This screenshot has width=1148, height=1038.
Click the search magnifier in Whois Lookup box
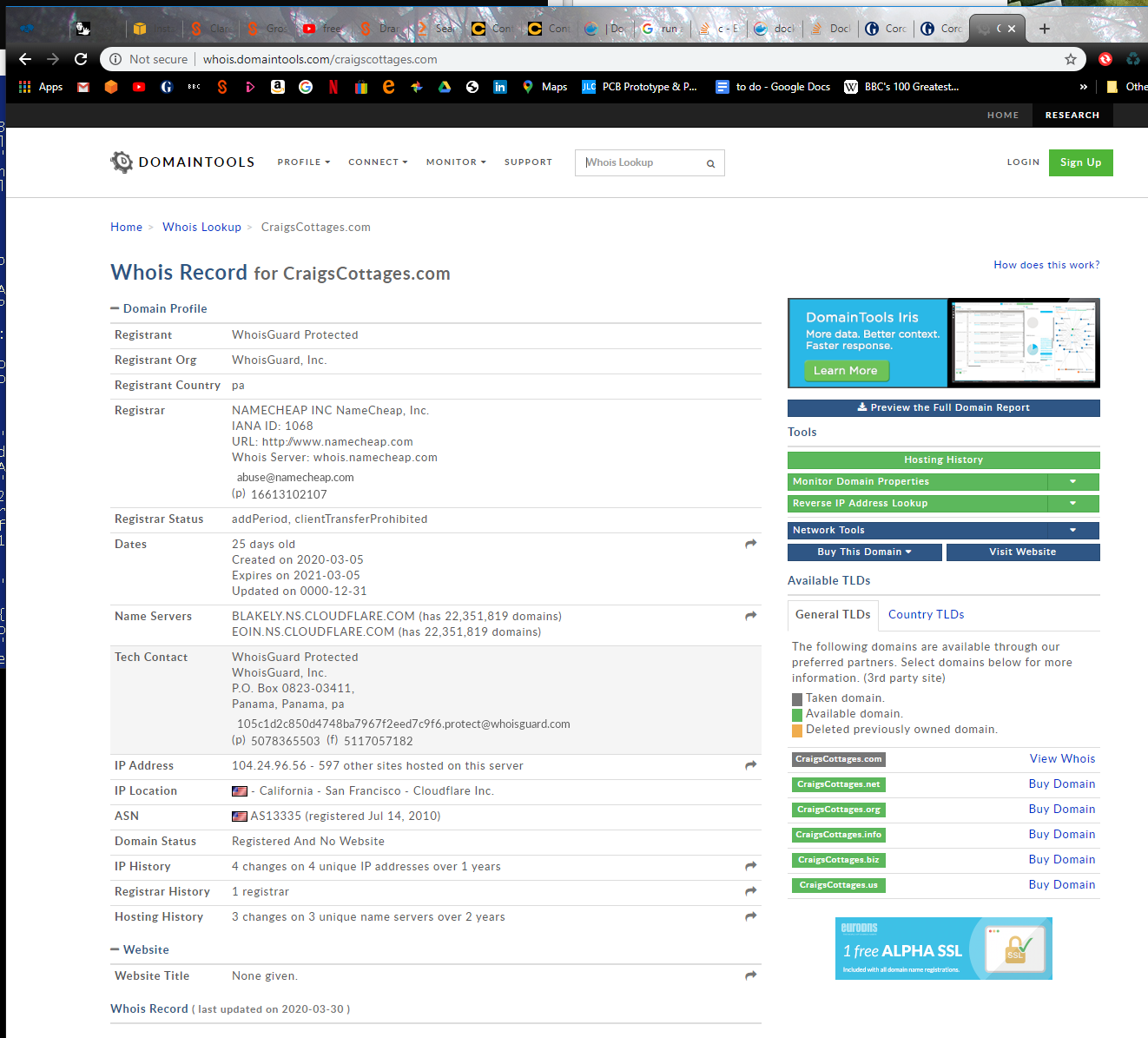(x=710, y=163)
